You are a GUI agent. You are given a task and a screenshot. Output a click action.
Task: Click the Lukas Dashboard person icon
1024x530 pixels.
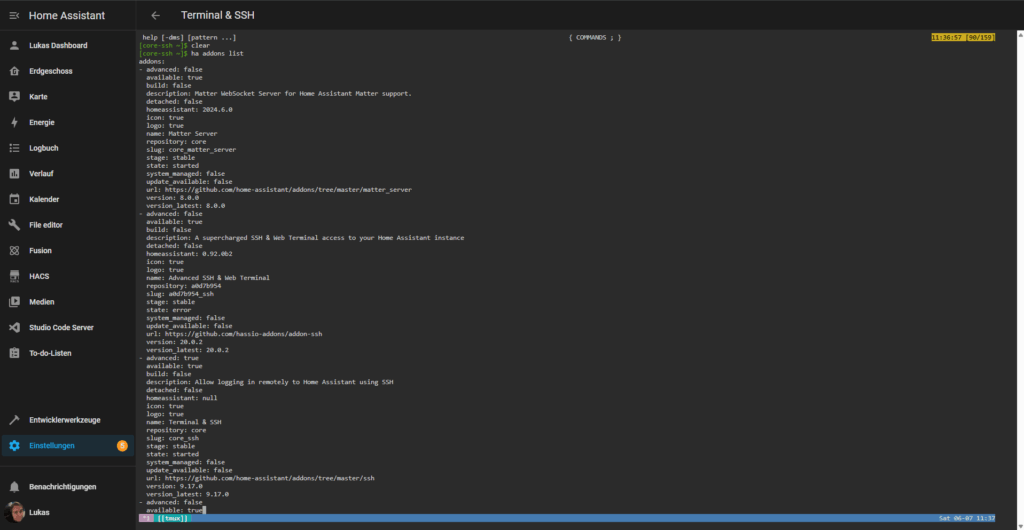click(14, 46)
